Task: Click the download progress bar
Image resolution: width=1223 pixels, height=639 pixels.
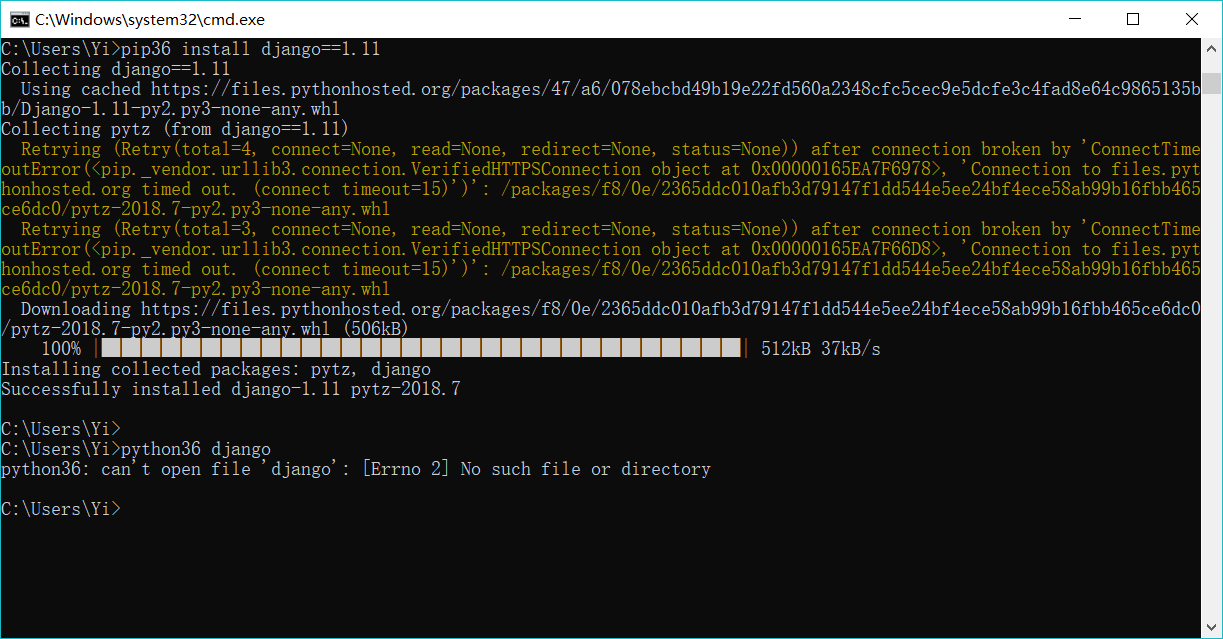Action: [x=421, y=349]
